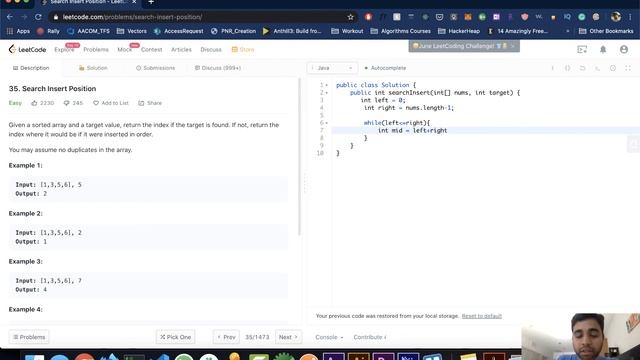Open the 245 comments icon
The width and height of the screenshot is (640, 360).
[x=67, y=103]
